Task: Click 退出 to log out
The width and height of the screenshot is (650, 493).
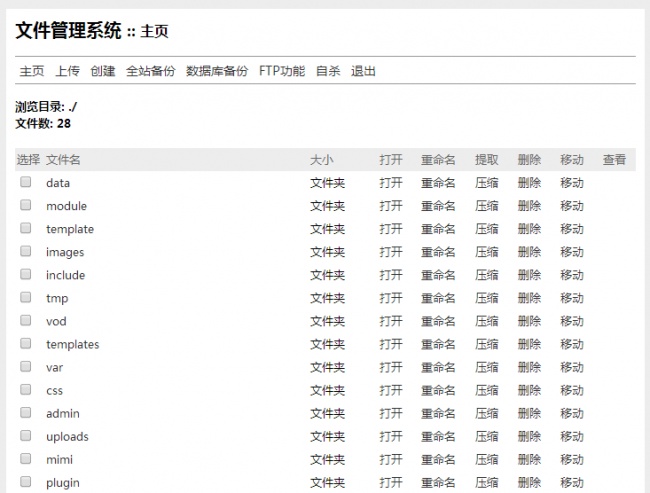Action: pos(363,71)
